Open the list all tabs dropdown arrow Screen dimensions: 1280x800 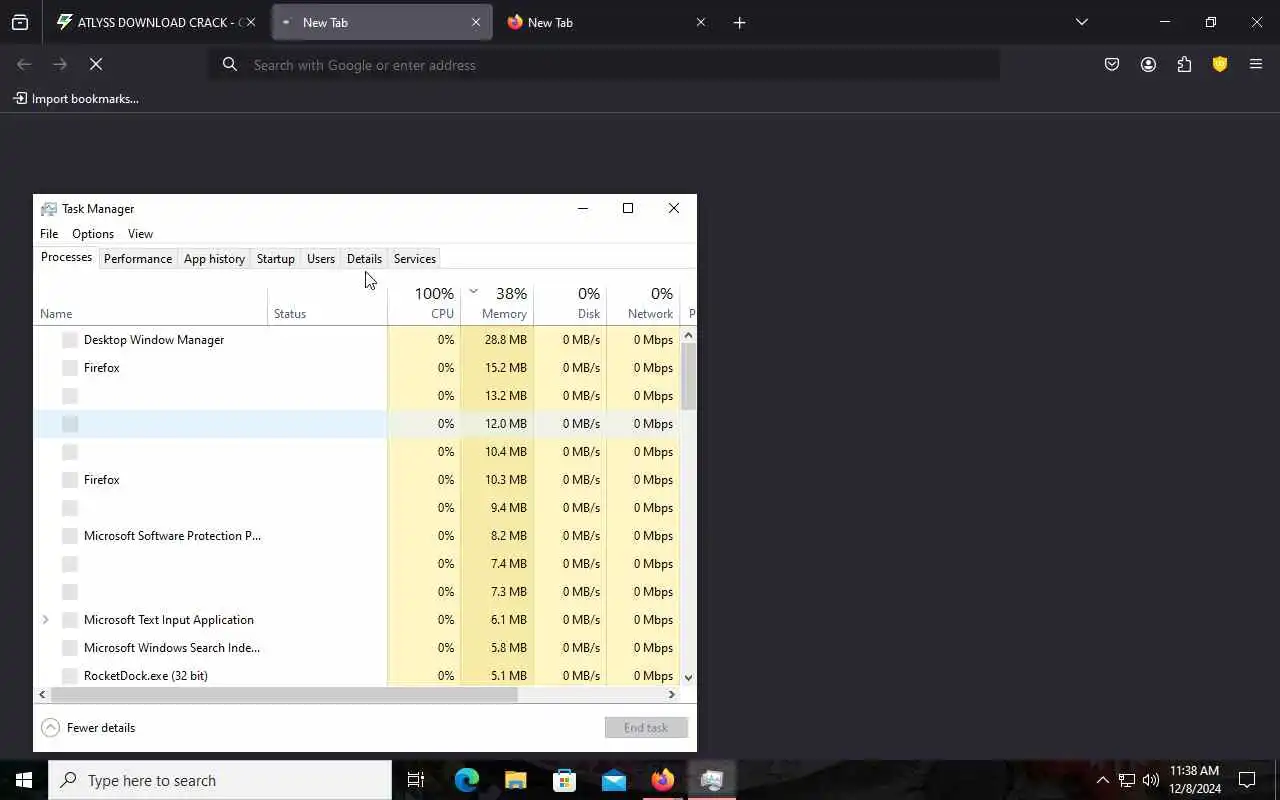(x=1081, y=22)
